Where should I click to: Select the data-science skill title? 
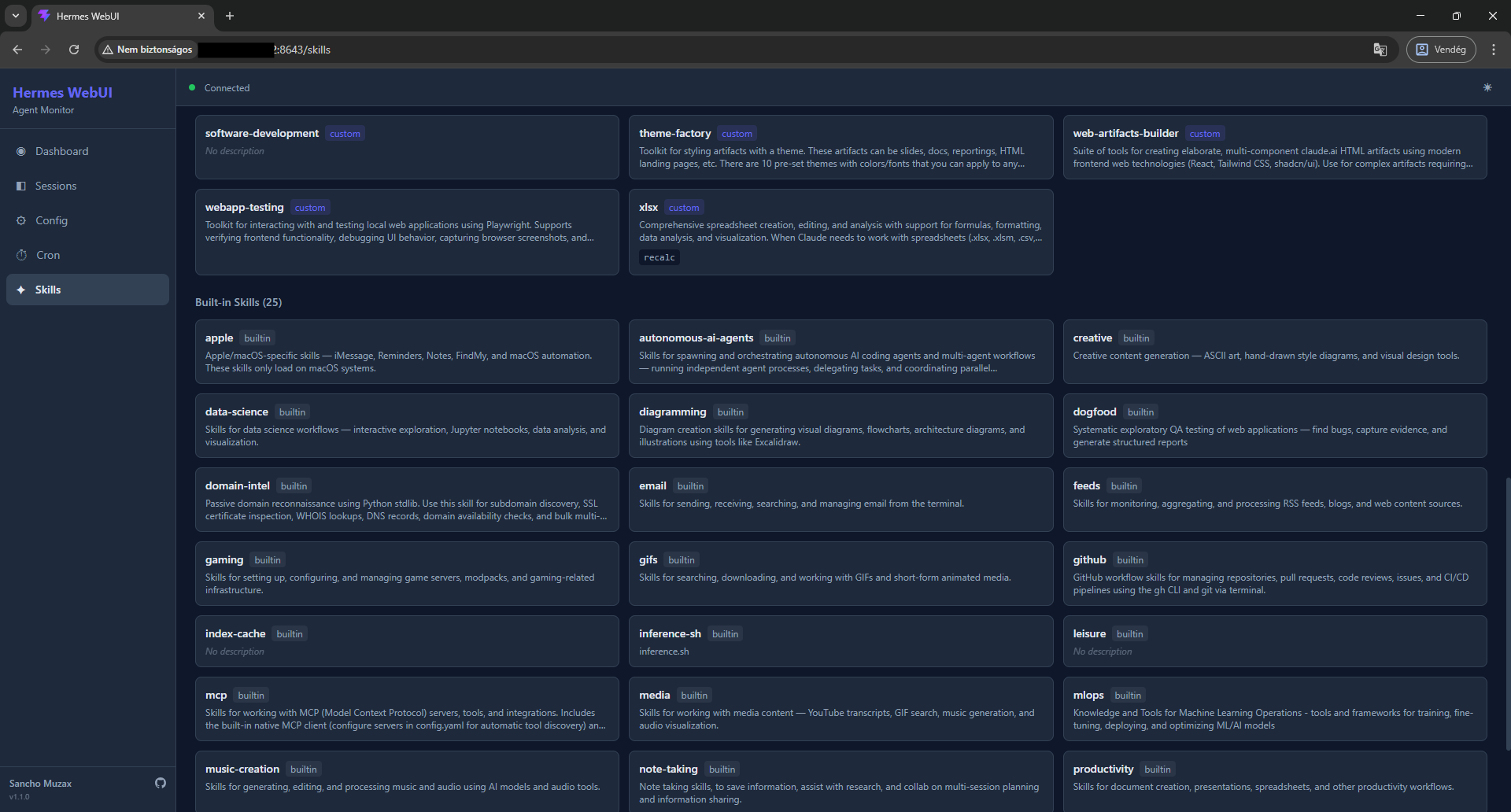point(236,412)
